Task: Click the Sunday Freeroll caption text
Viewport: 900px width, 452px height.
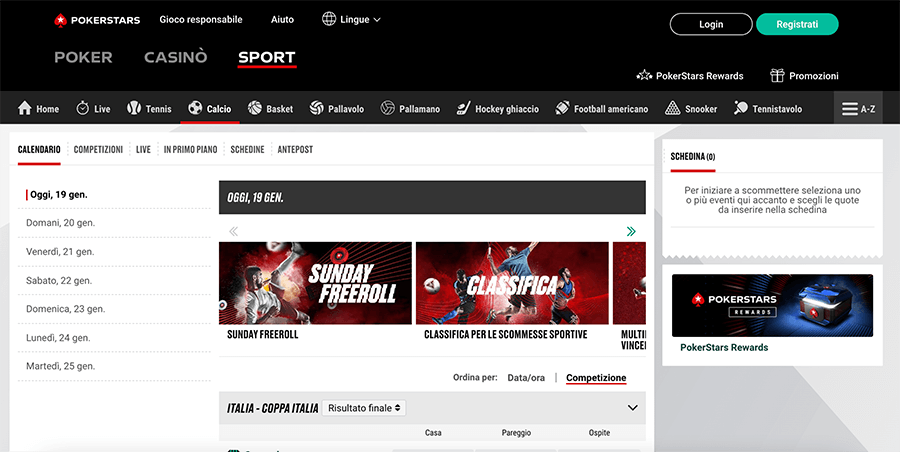Action: click(263, 334)
